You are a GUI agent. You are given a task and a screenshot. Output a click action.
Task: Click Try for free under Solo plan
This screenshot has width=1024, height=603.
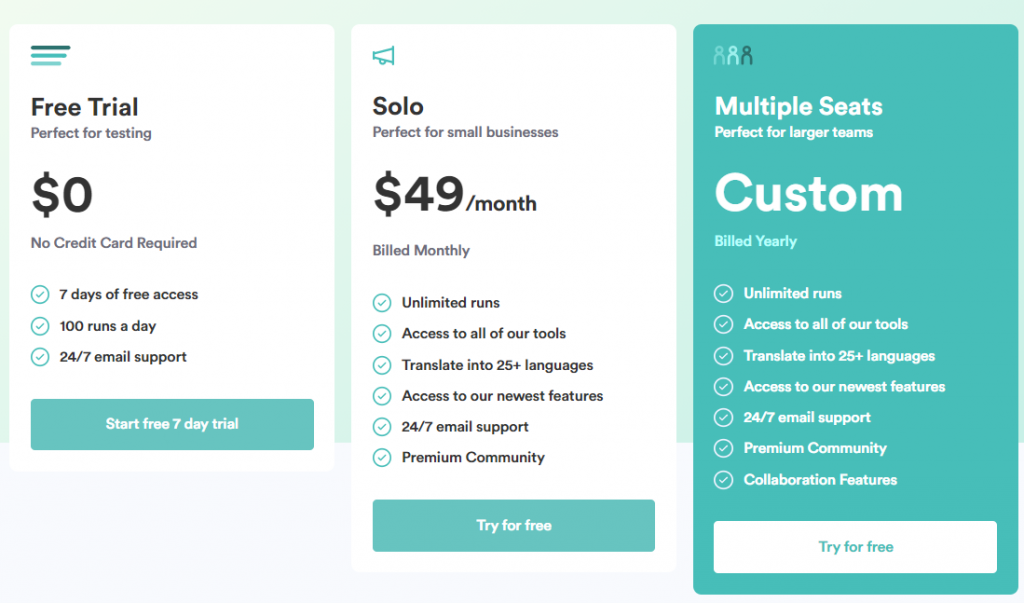[514, 525]
